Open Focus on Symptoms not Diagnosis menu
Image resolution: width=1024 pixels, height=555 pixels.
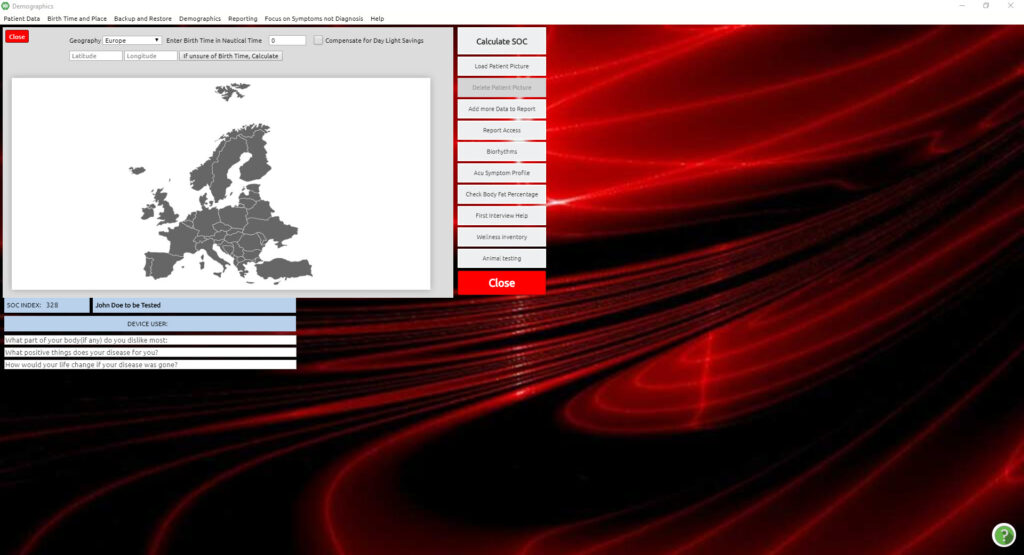click(314, 18)
